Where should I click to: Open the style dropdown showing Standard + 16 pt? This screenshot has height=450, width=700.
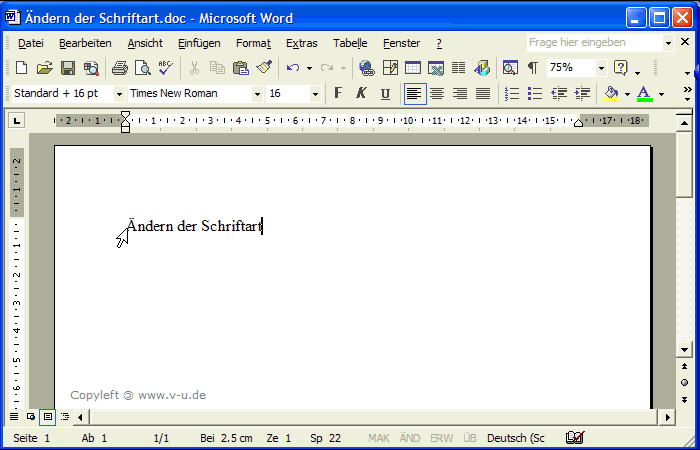[x=119, y=94]
